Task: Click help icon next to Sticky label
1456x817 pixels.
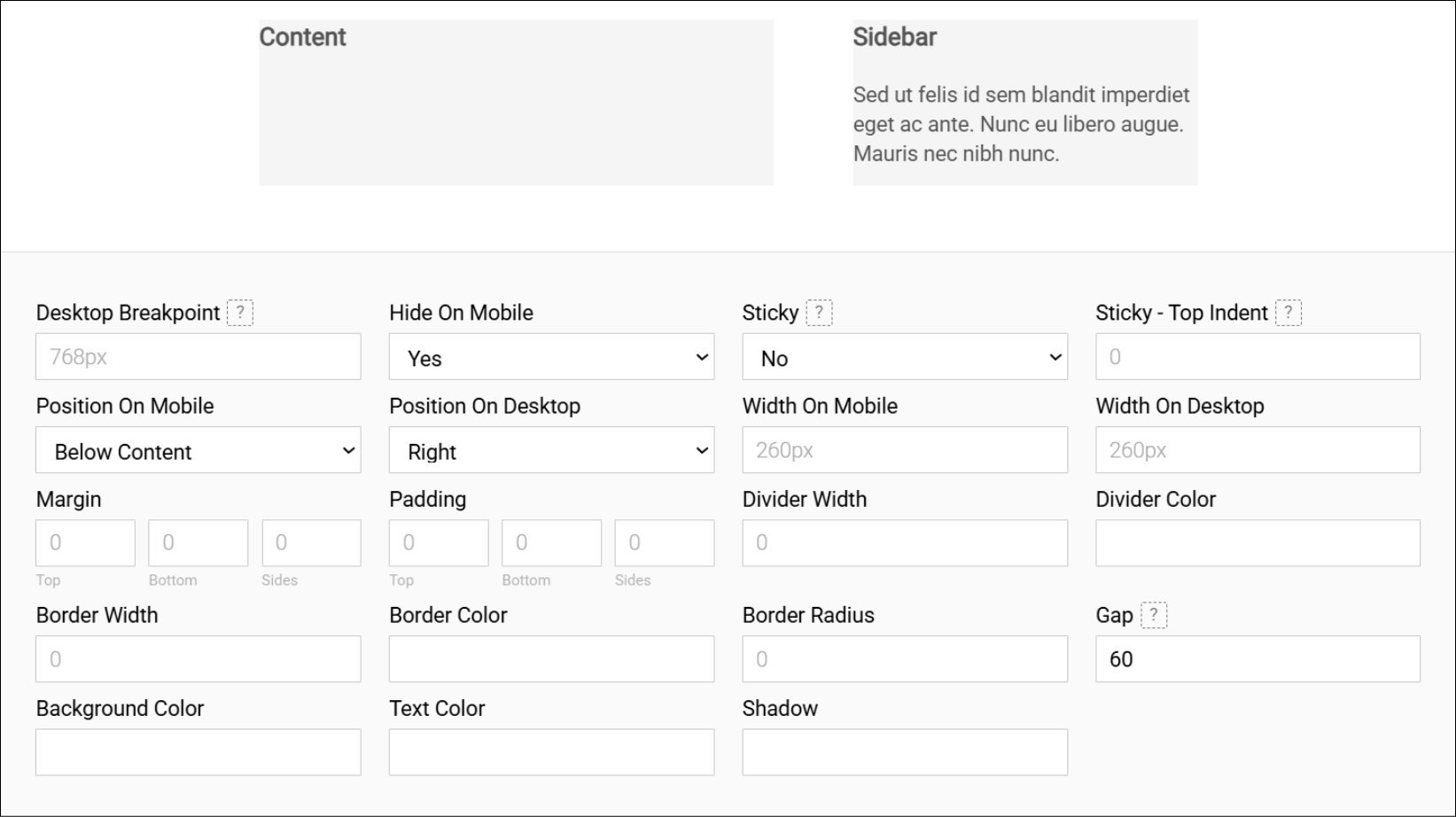Action: tap(819, 313)
